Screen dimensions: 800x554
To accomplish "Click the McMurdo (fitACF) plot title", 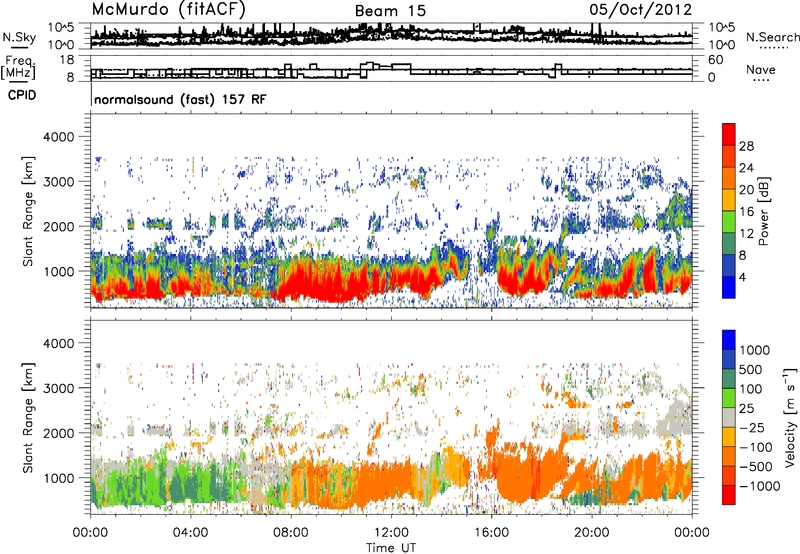I will pyautogui.click(x=169, y=9).
